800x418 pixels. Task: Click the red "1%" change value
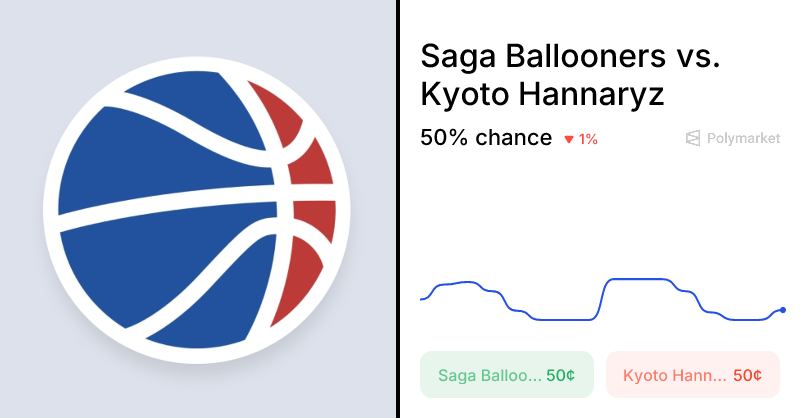point(588,140)
